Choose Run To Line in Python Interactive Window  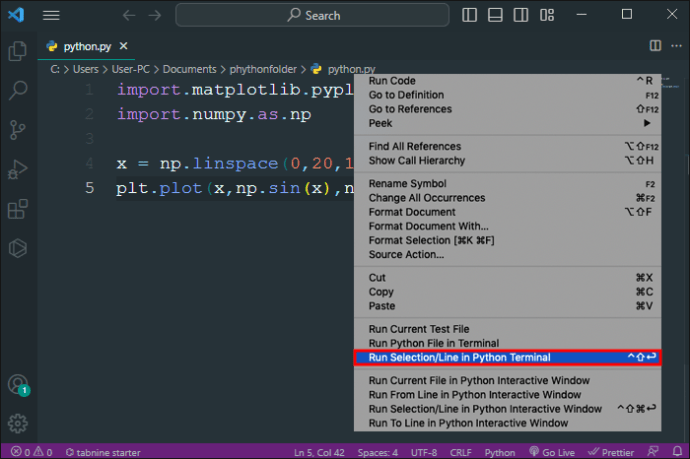(x=507, y=423)
